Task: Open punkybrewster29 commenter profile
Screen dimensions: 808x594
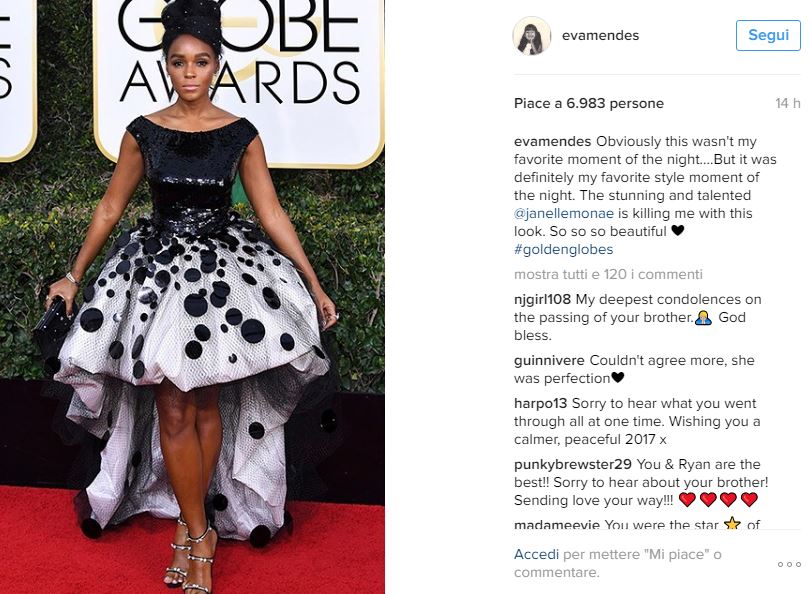Action: [x=573, y=464]
